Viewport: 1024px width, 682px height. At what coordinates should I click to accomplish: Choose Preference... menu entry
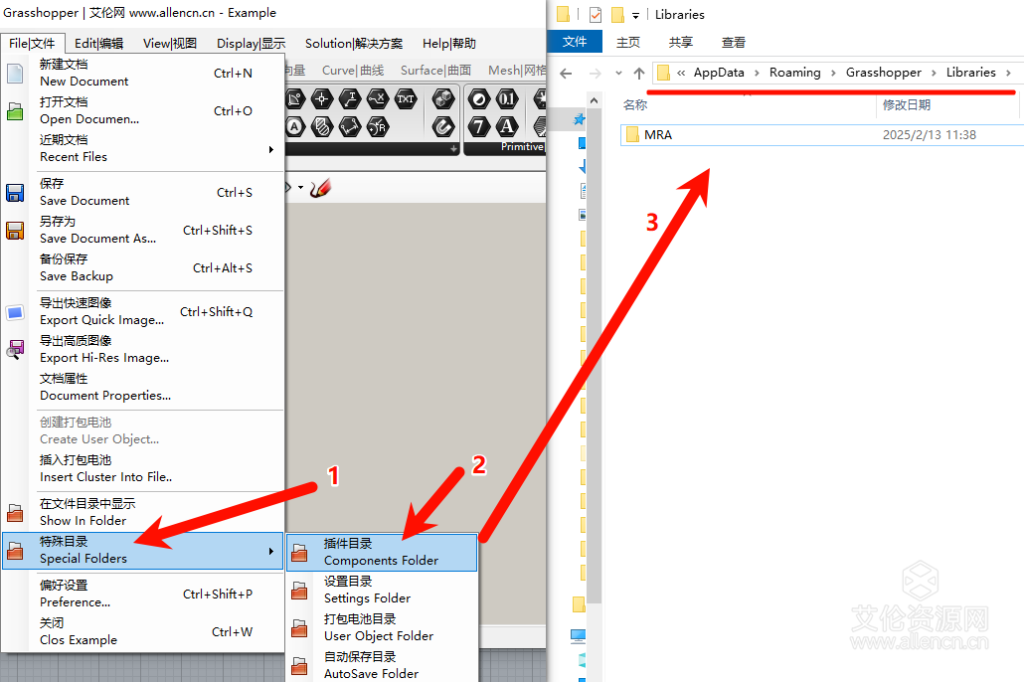[144, 594]
